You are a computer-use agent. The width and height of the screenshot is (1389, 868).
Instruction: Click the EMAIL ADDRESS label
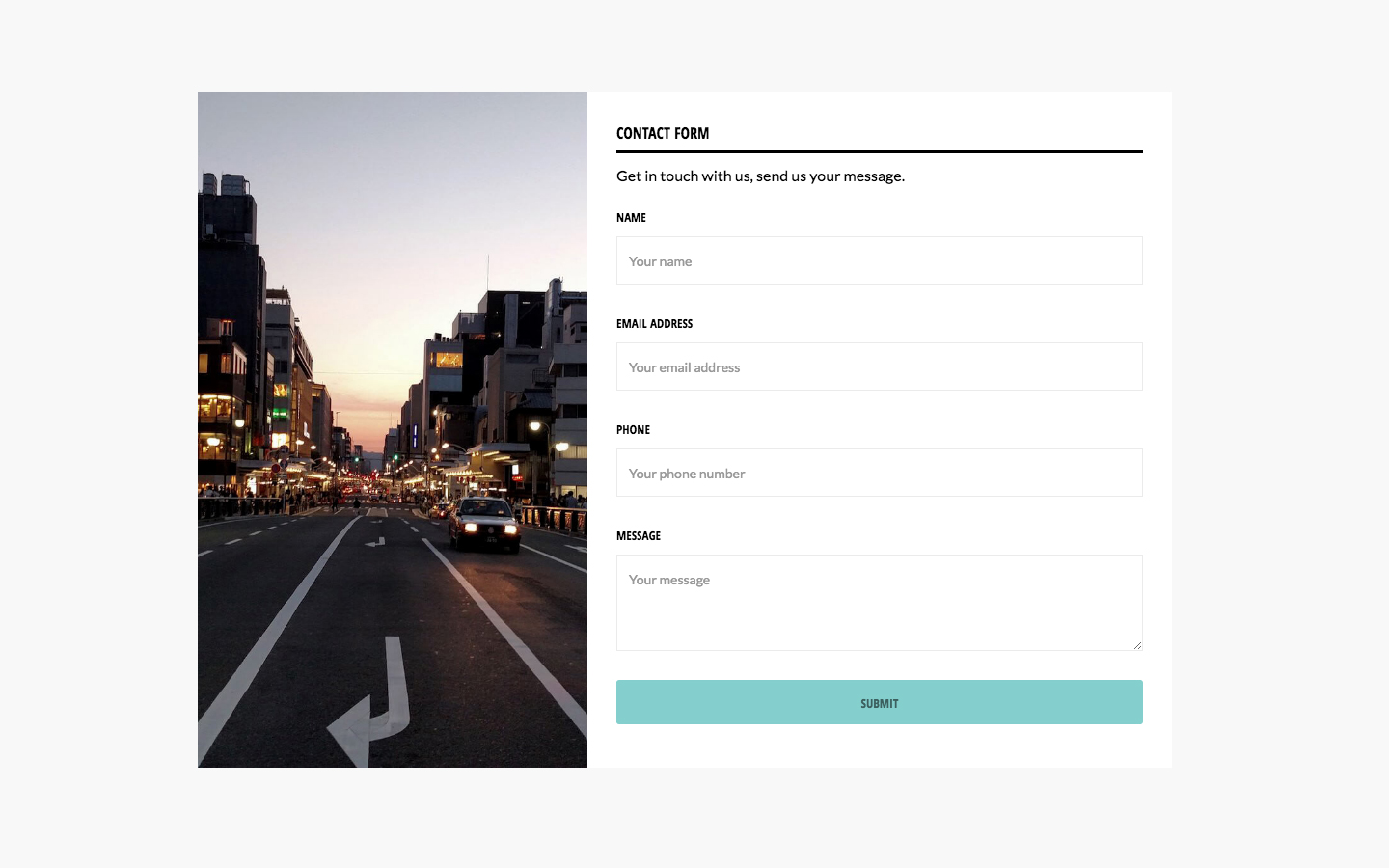(654, 323)
